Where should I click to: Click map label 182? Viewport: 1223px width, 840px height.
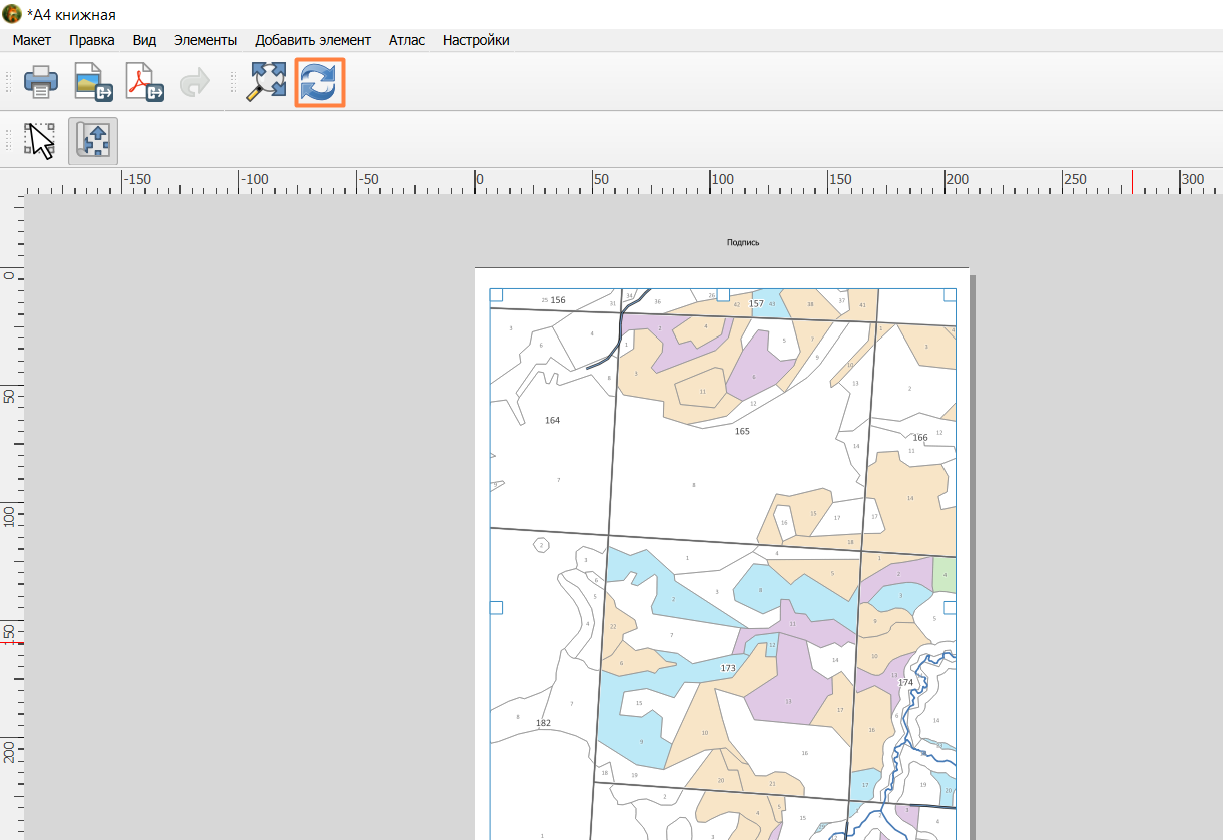click(543, 723)
